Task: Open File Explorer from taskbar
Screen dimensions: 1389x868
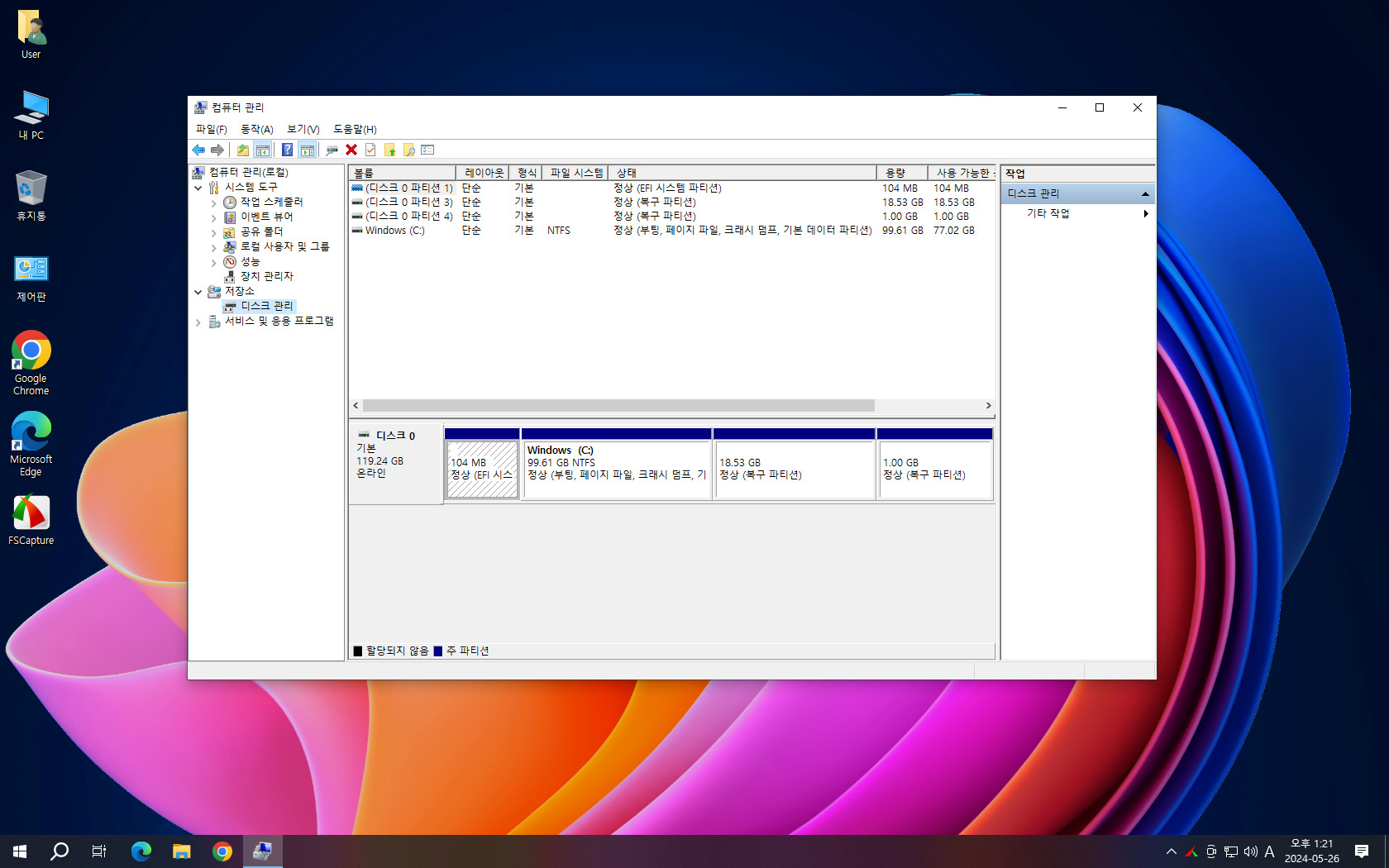Action: click(x=181, y=851)
